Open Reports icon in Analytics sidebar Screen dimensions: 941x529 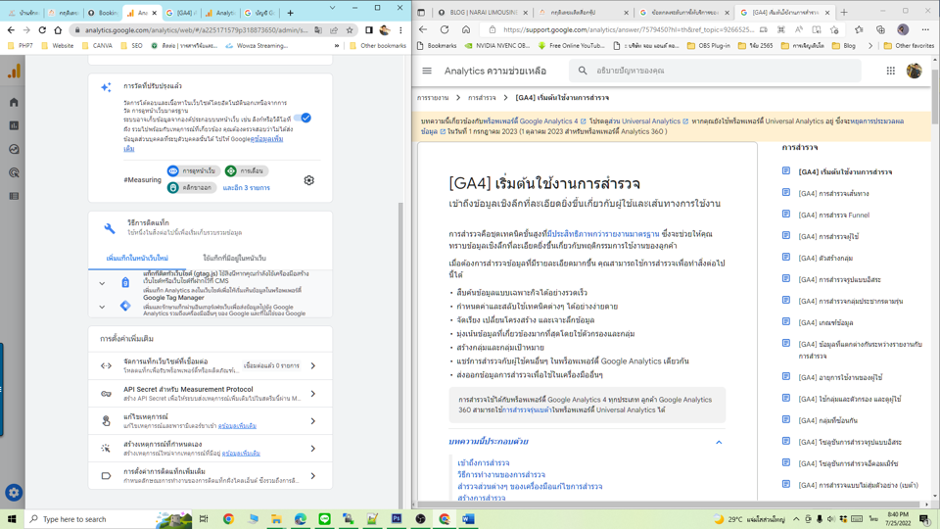point(14,126)
